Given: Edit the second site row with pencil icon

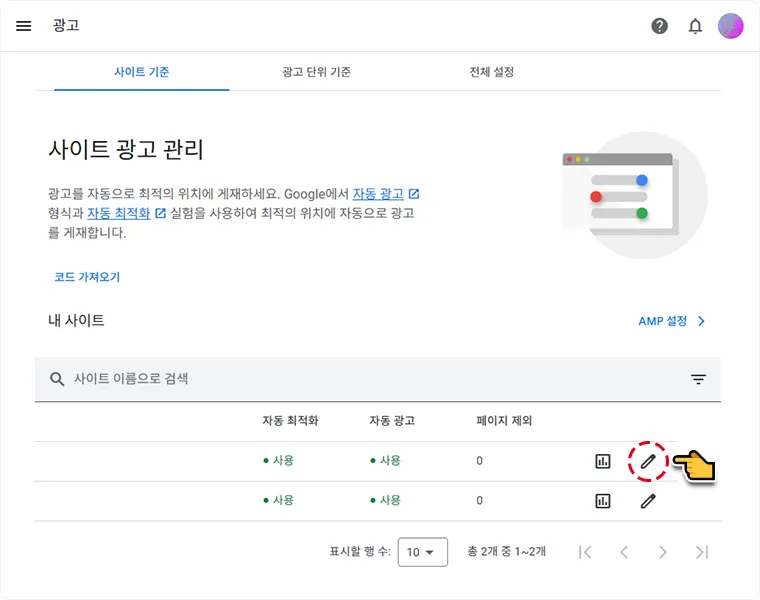Looking at the screenshot, I should (x=648, y=501).
